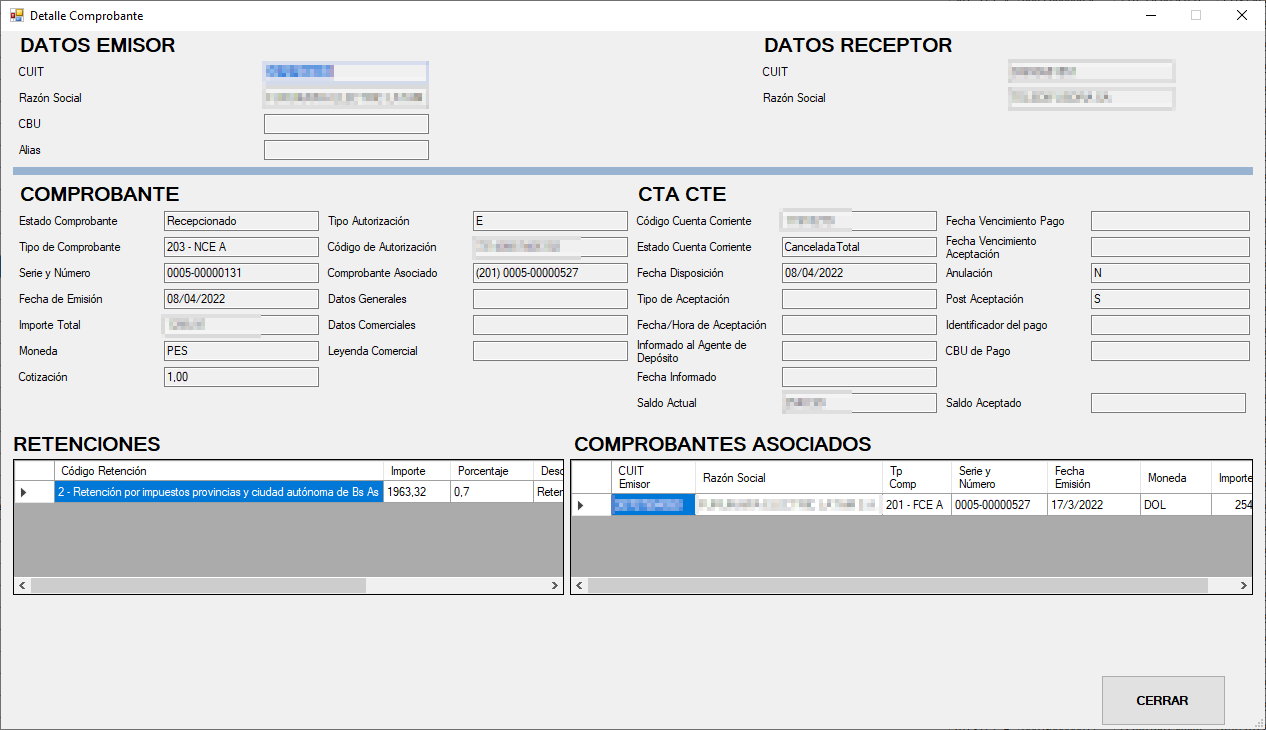
Task: Minimize the Detalle Comprobante window
Action: click(1150, 16)
